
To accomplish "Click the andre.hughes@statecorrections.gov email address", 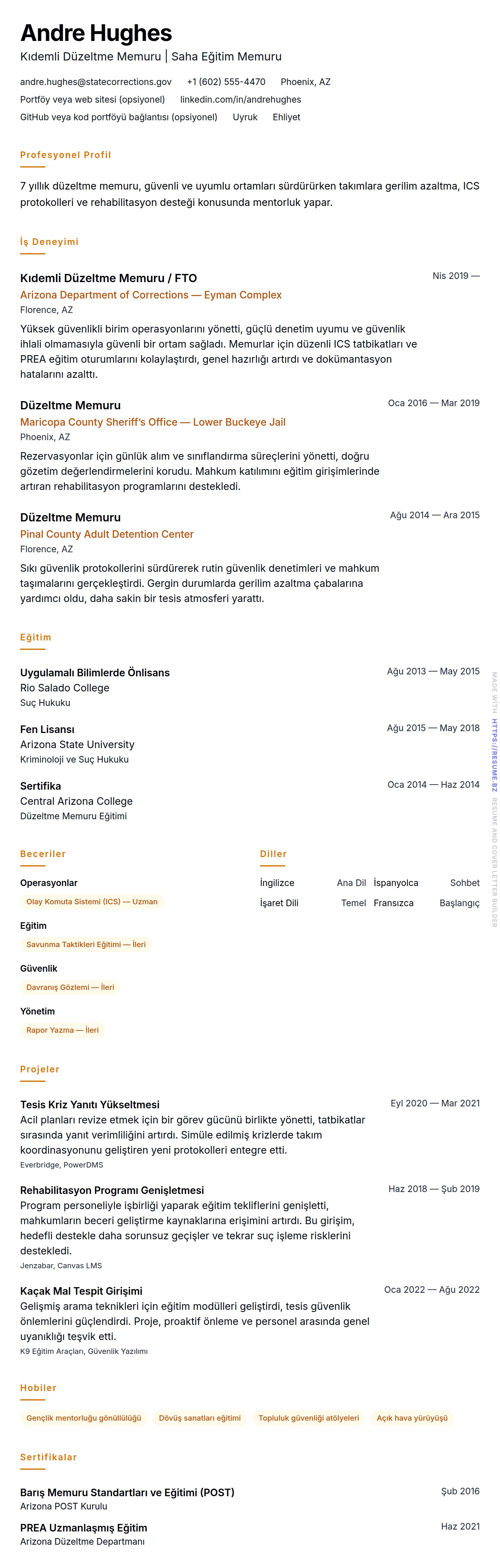I will [x=96, y=82].
